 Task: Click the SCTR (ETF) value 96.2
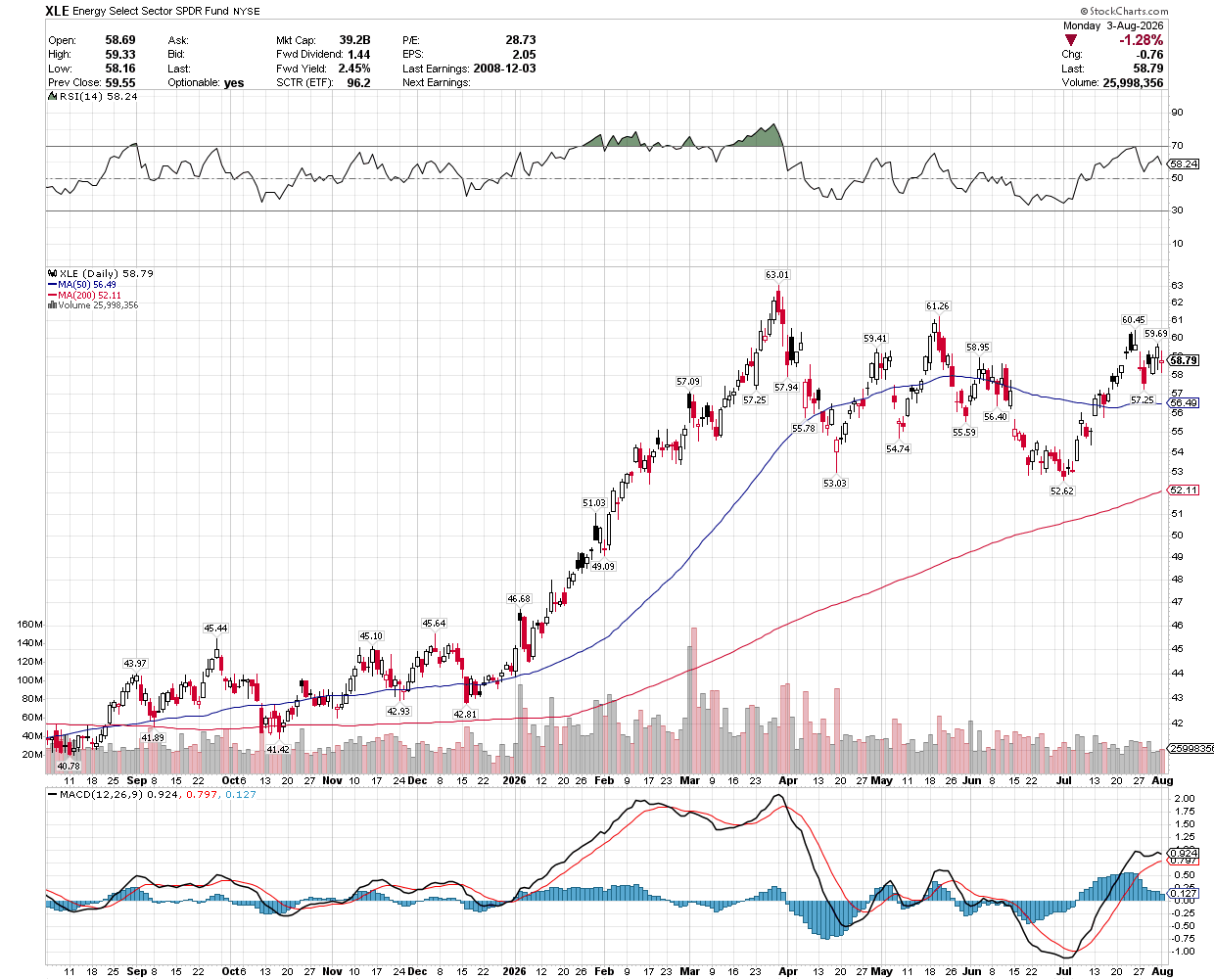click(x=359, y=83)
